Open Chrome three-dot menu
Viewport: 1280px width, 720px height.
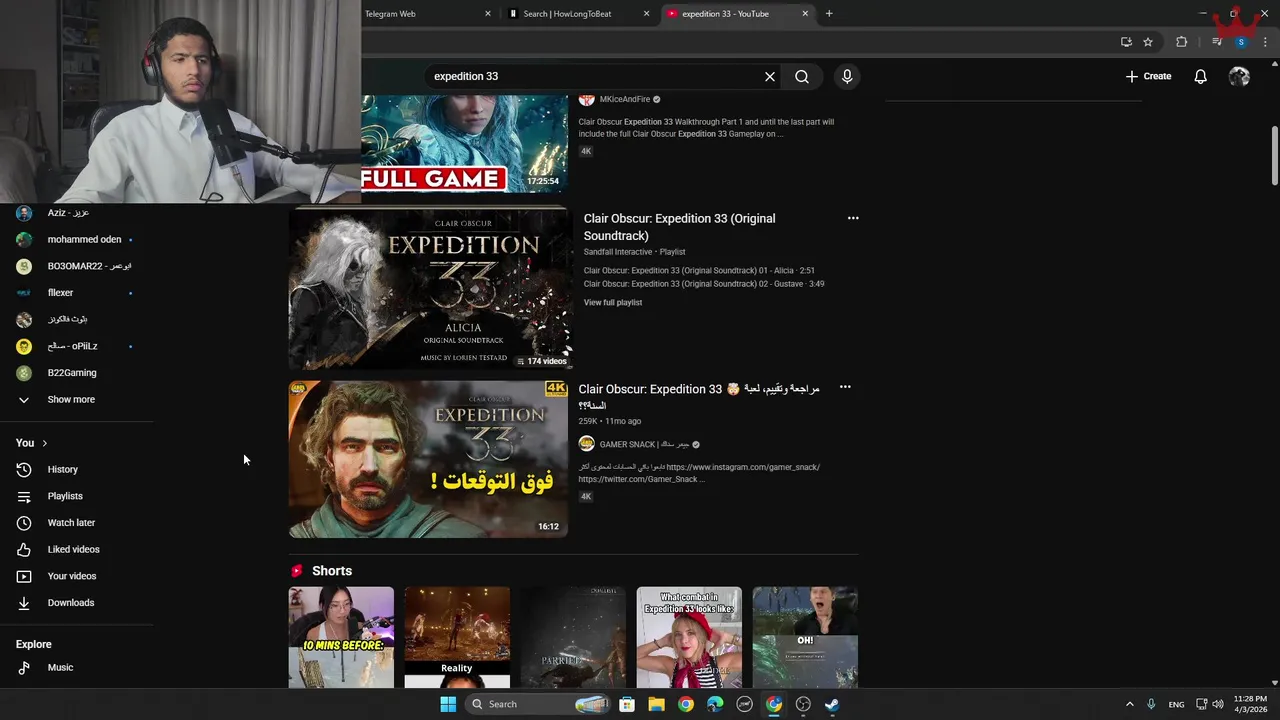(x=1266, y=42)
